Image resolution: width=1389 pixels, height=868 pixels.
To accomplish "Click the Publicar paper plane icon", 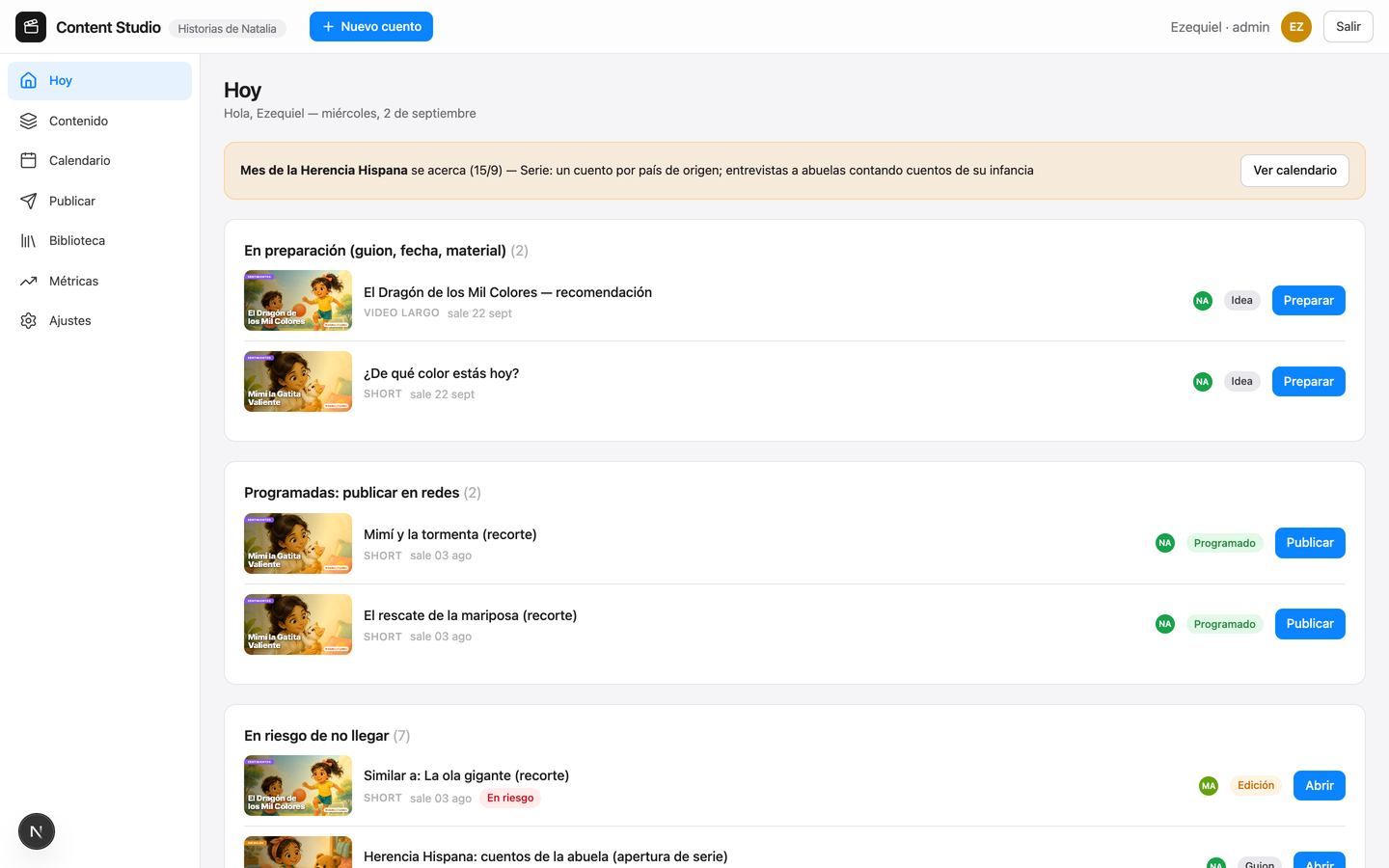I will pos(29,201).
